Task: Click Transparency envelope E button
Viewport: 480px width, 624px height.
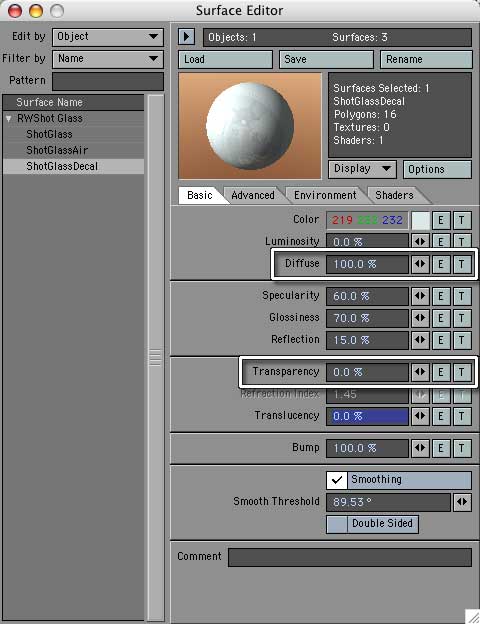Action: 441,372
